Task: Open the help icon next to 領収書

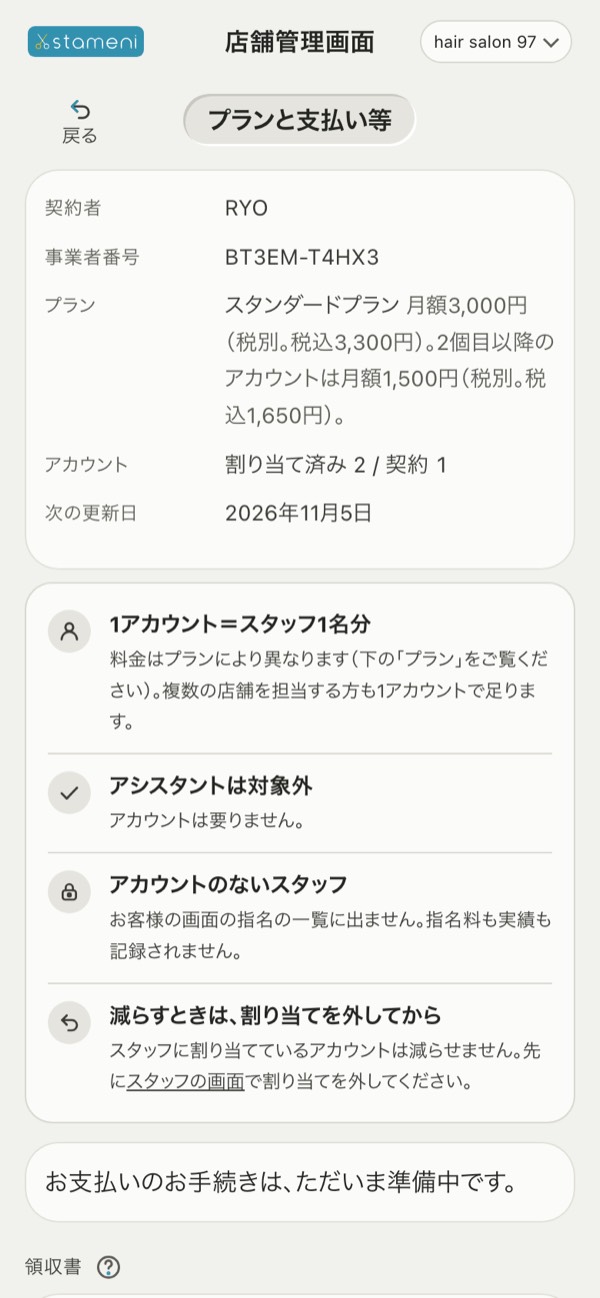Action: click(109, 1267)
